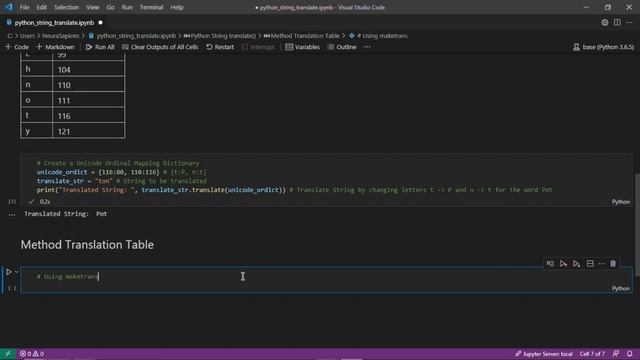640x360 pixels.
Task: Show the notebook Outline
Action: 342,47
